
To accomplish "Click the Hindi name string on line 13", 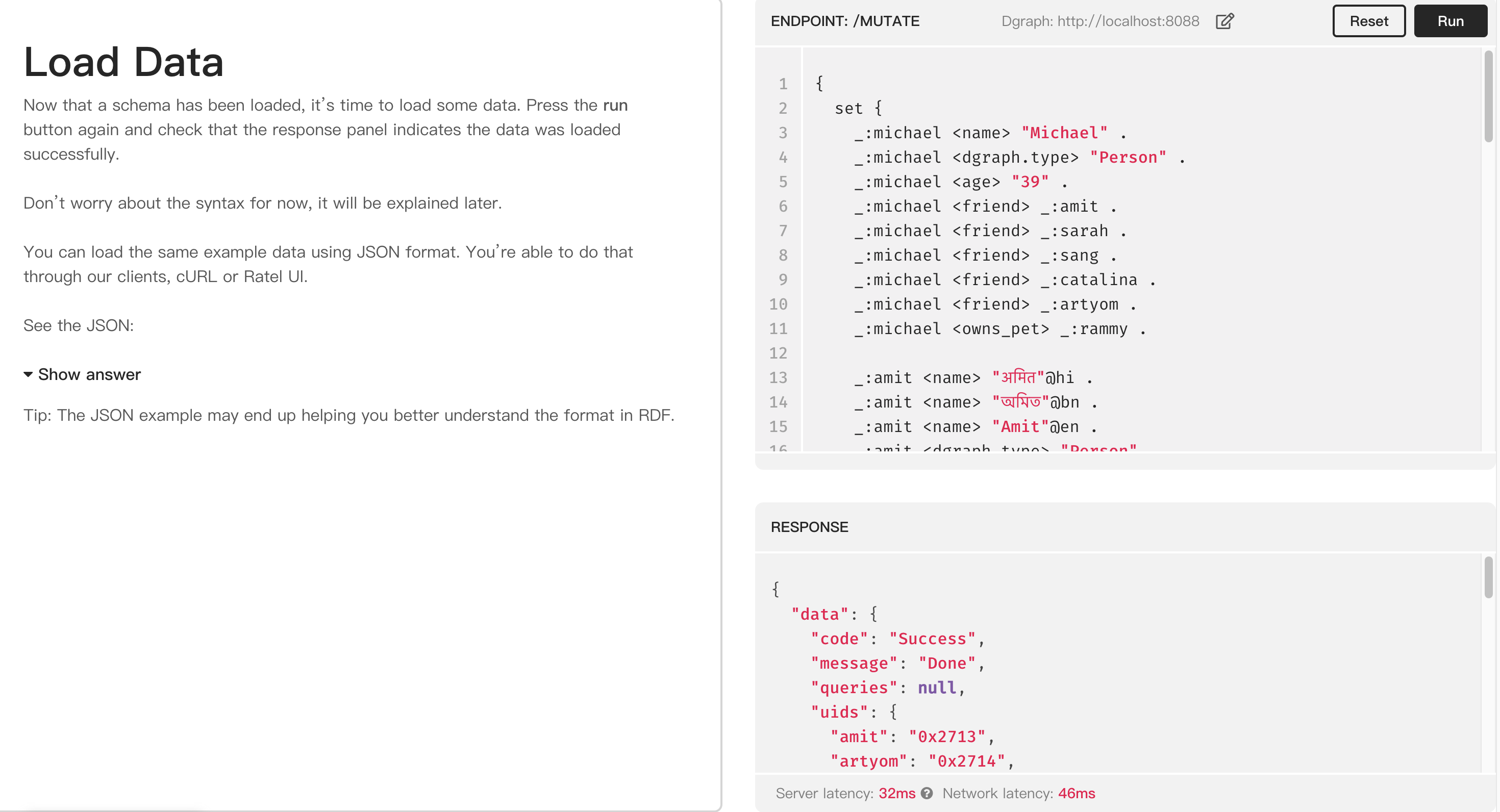I will pos(1018,378).
